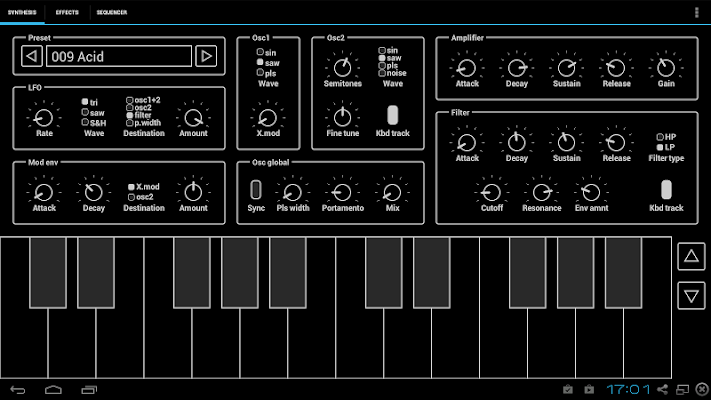Select HP filter type
The image size is (711, 400).
click(666, 137)
